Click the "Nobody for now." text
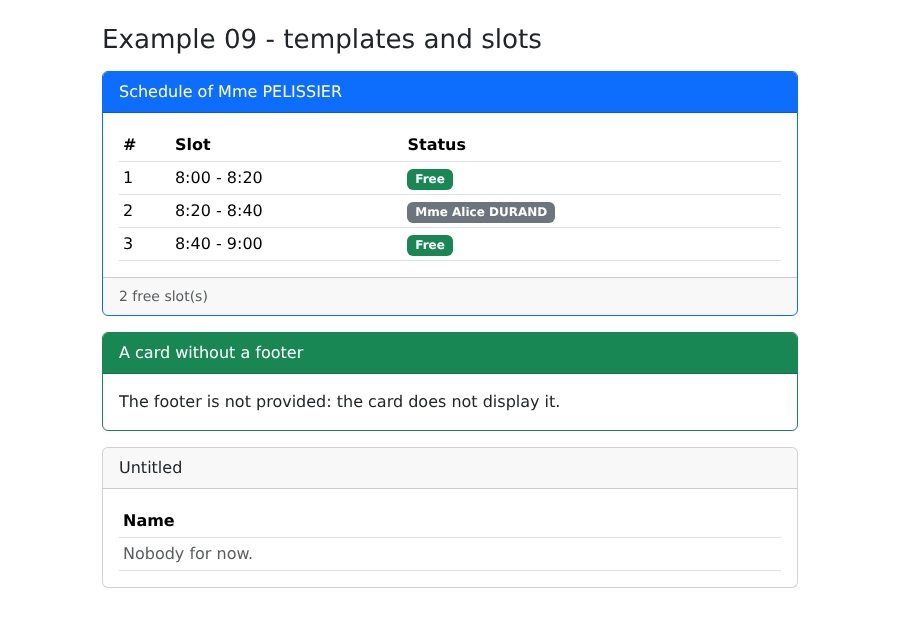 [188, 554]
